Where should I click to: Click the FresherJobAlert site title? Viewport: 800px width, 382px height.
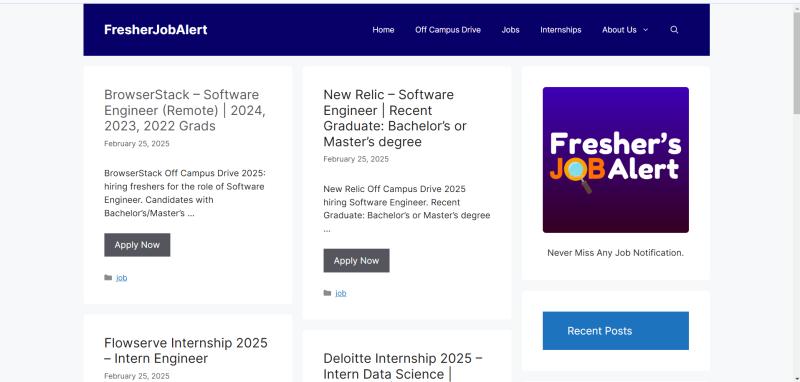tap(156, 30)
